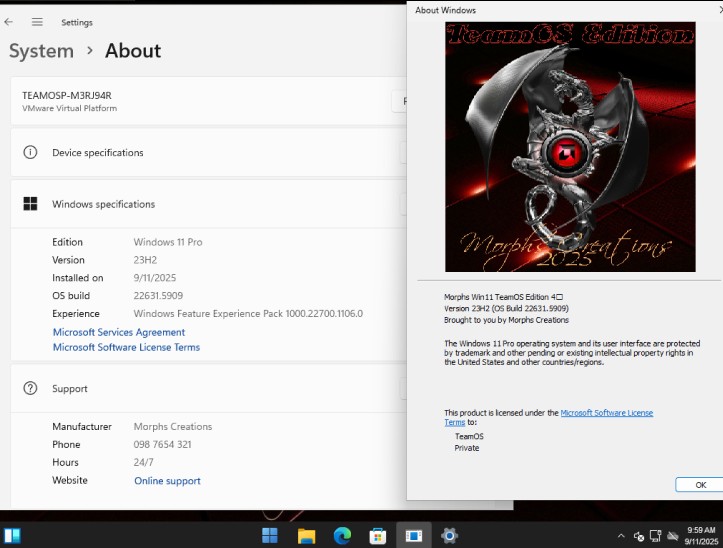
Task: Select the Windows 11 Pro edition value
Action: pos(168,242)
